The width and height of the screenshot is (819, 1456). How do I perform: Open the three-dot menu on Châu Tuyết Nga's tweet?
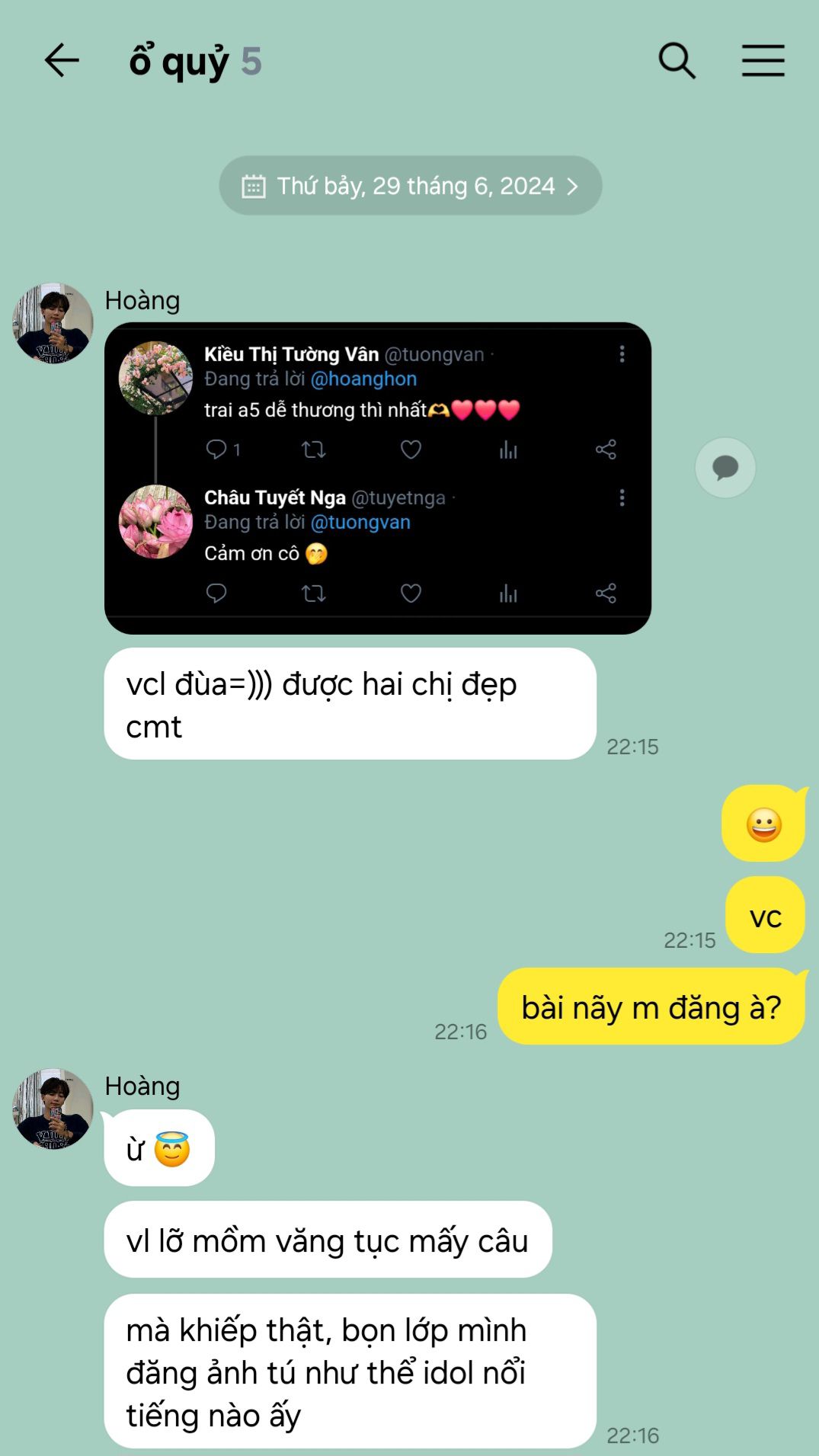[622, 498]
